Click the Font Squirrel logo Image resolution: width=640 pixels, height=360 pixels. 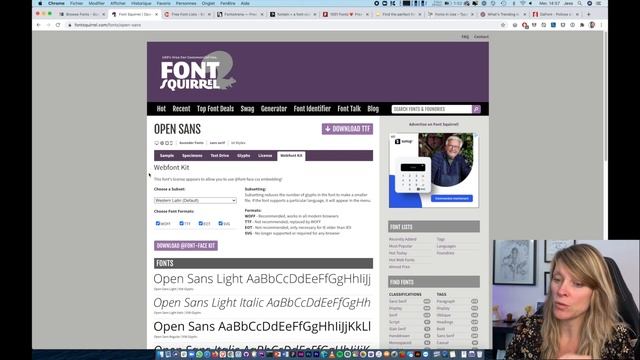(x=198, y=71)
